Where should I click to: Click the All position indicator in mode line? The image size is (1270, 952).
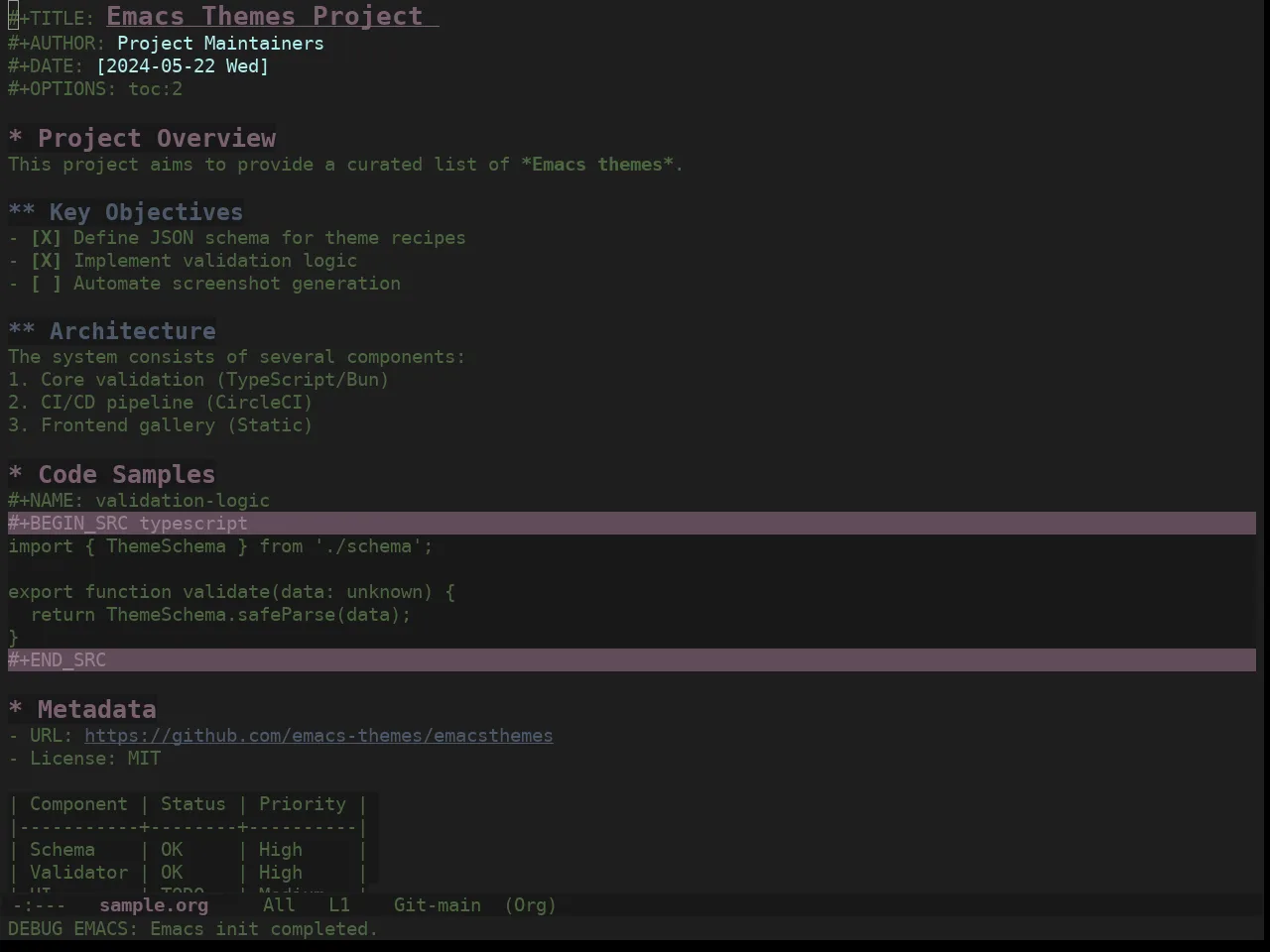coord(279,905)
